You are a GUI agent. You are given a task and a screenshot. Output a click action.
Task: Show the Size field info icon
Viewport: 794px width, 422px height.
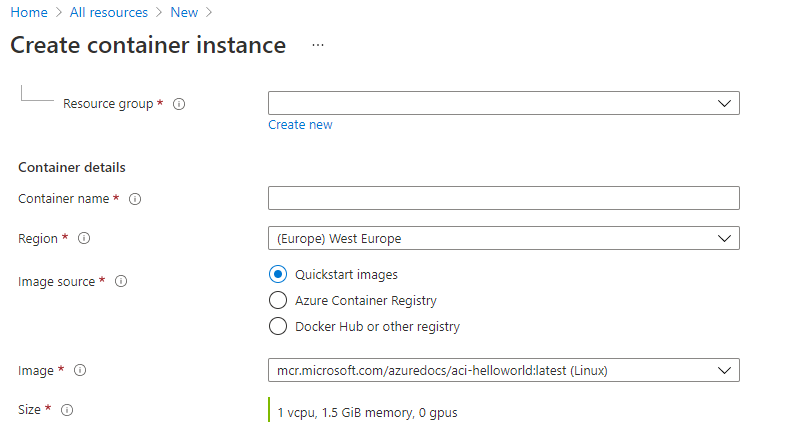[x=67, y=410]
